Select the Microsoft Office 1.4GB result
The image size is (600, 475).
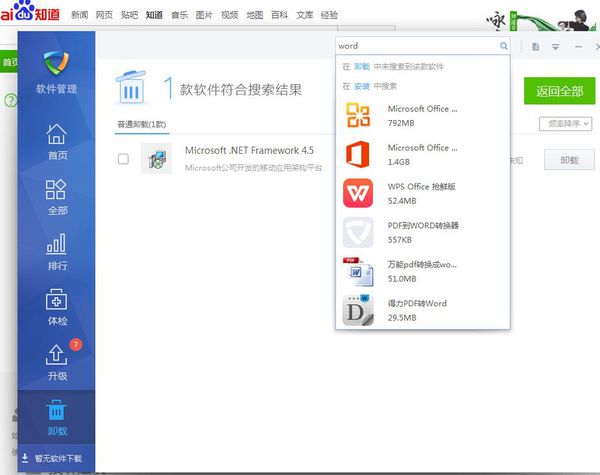click(422, 155)
